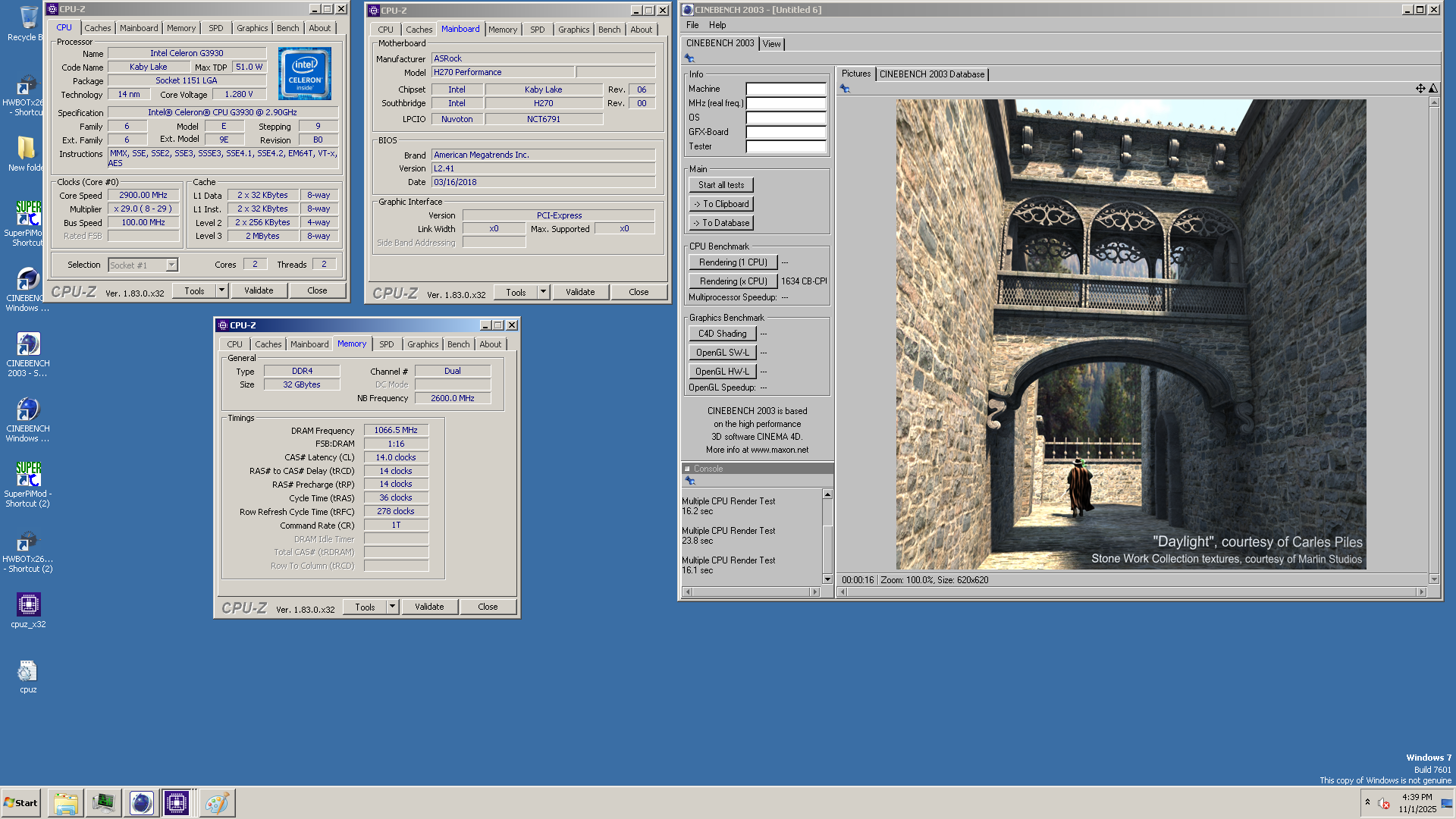1456x819 pixels.
Task: Run the OpenGL SW-L test
Action: tap(723, 353)
